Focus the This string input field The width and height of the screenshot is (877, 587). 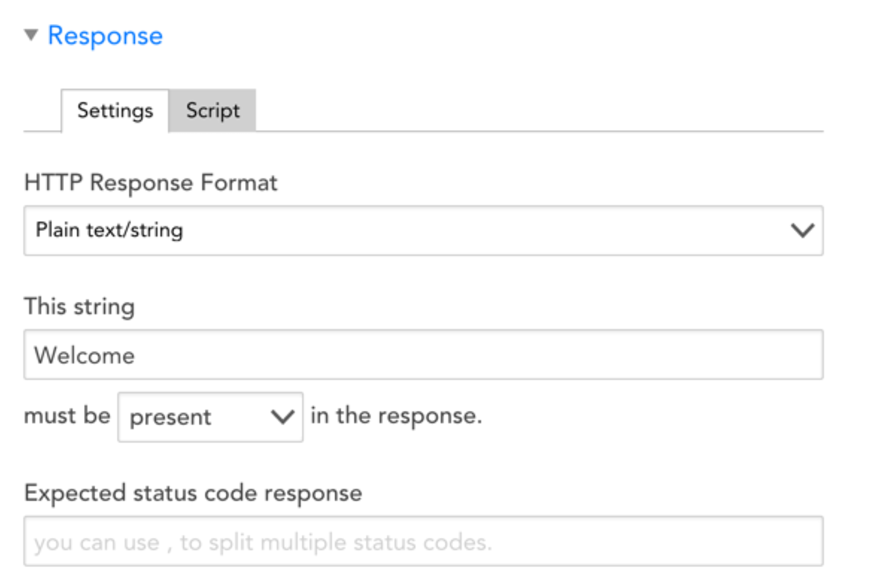(x=423, y=354)
